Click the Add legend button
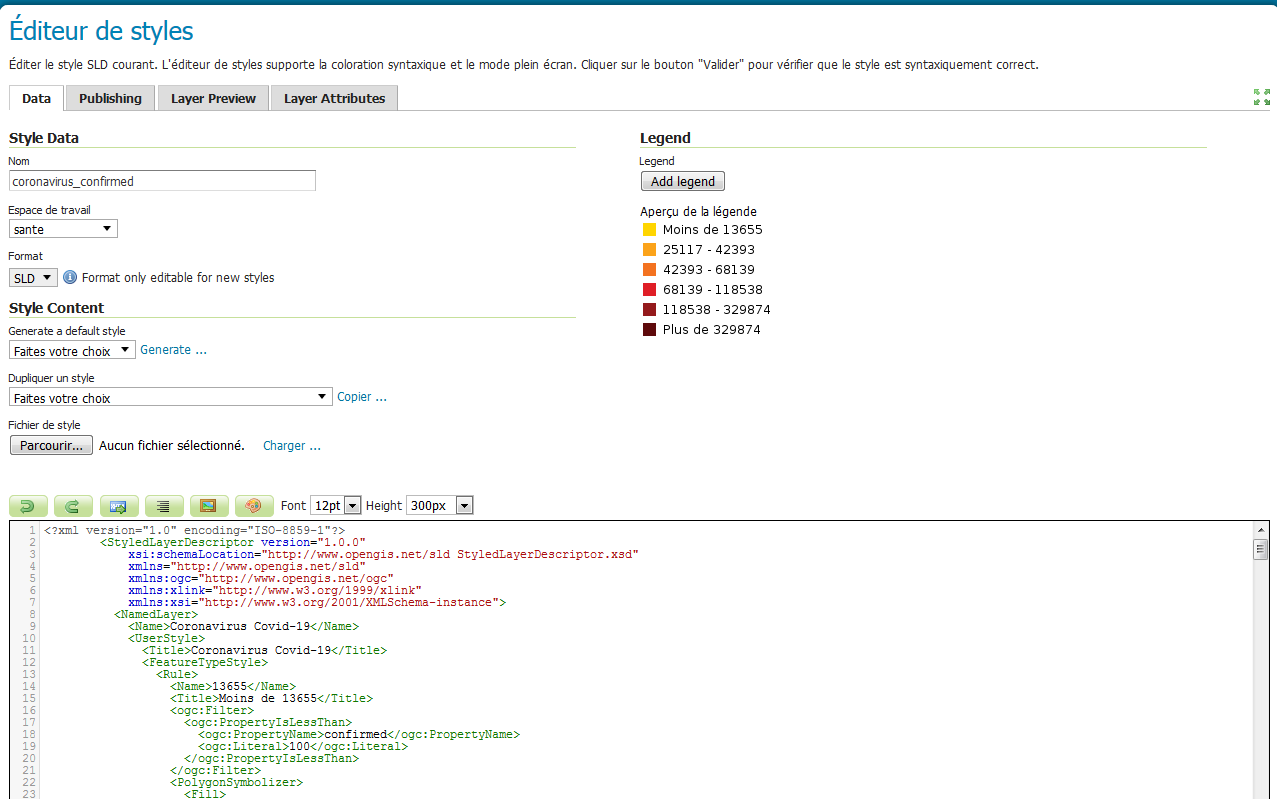Viewport: 1277px width, 799px height. click(683, 181)
